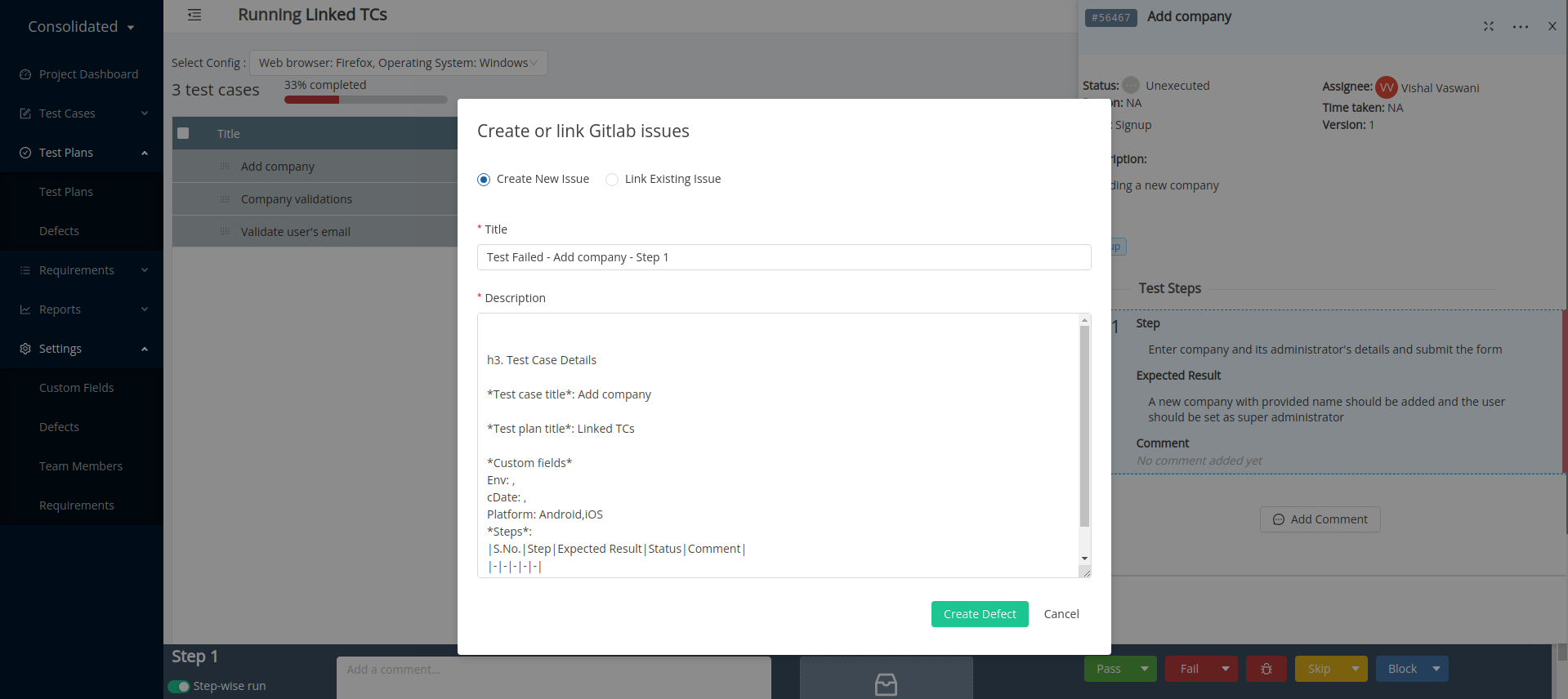Image resolution: width=1568 pixels, height=699 pixels.
Task: Click the Validate user's email test case row
Action: click(x=315, y=232)
